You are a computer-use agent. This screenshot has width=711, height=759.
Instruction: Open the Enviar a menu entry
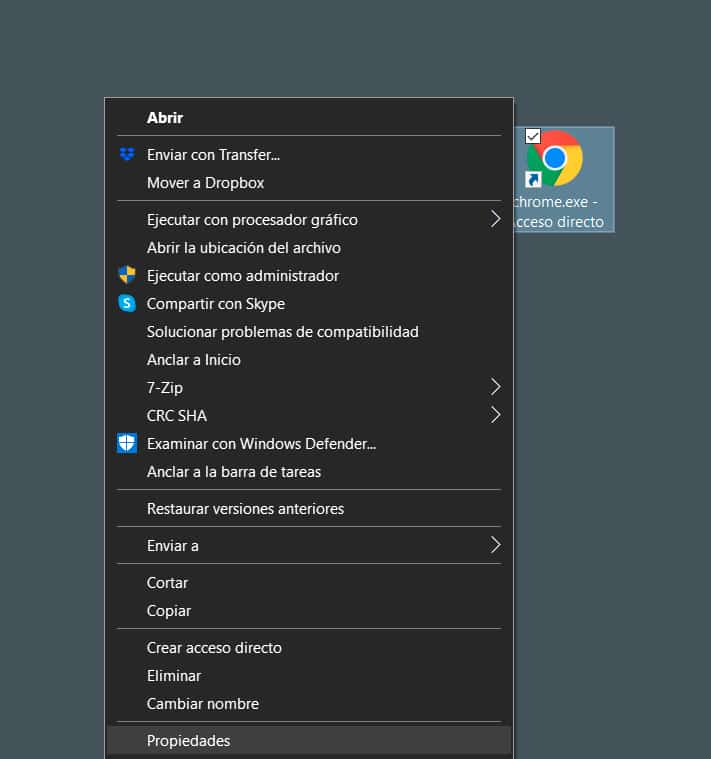(309, 546)
